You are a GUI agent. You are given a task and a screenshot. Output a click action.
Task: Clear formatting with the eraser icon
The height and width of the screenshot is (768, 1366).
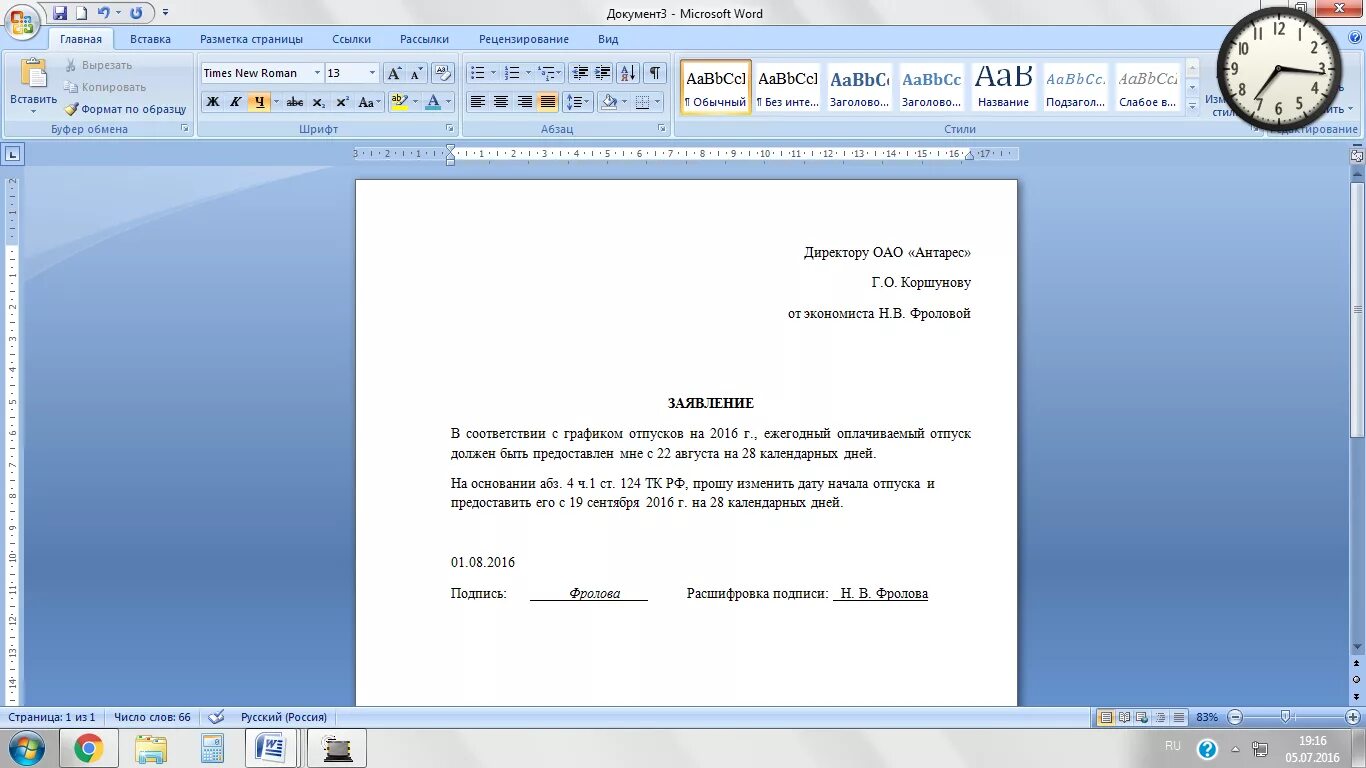444,73
